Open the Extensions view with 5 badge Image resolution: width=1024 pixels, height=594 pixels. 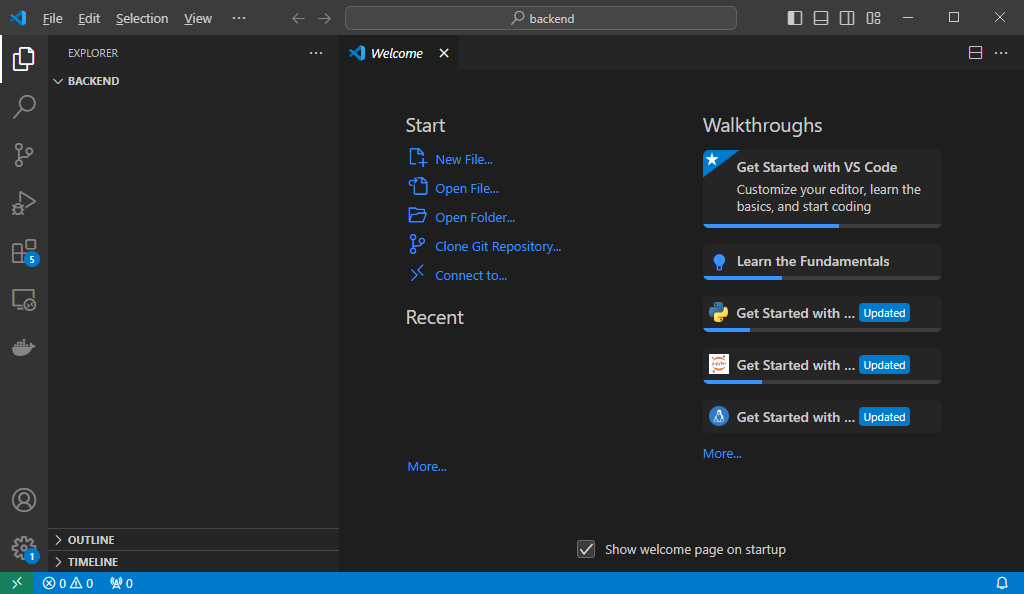24,251
